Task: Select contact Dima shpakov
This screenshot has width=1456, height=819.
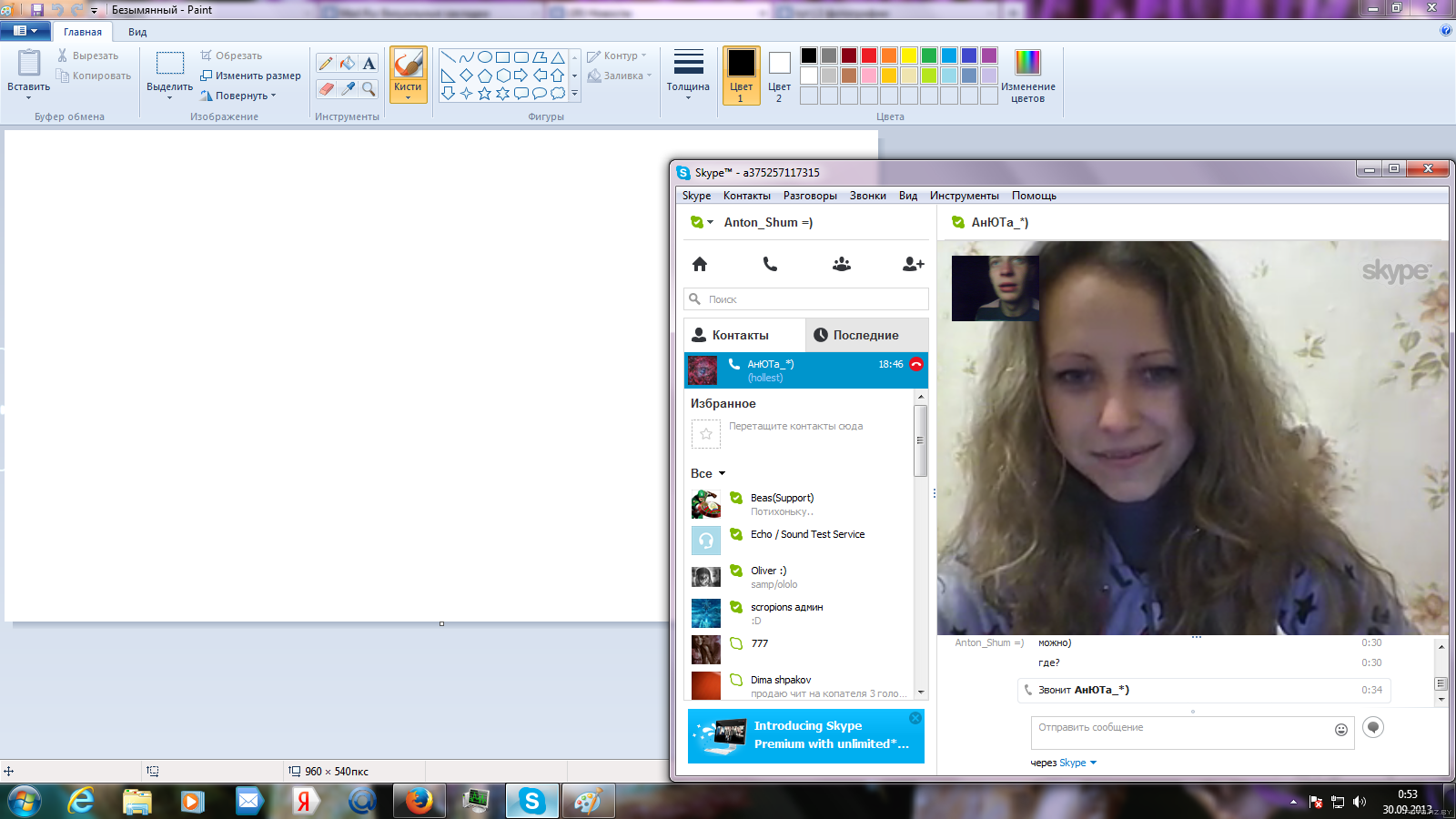Action: (x=799, y=686)
